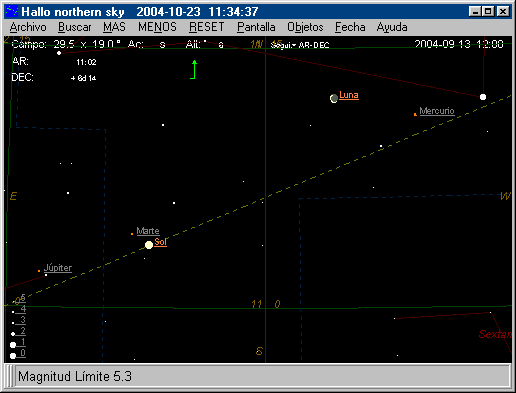
Task: Click the Sol label link
Action: tap(160, 242)
